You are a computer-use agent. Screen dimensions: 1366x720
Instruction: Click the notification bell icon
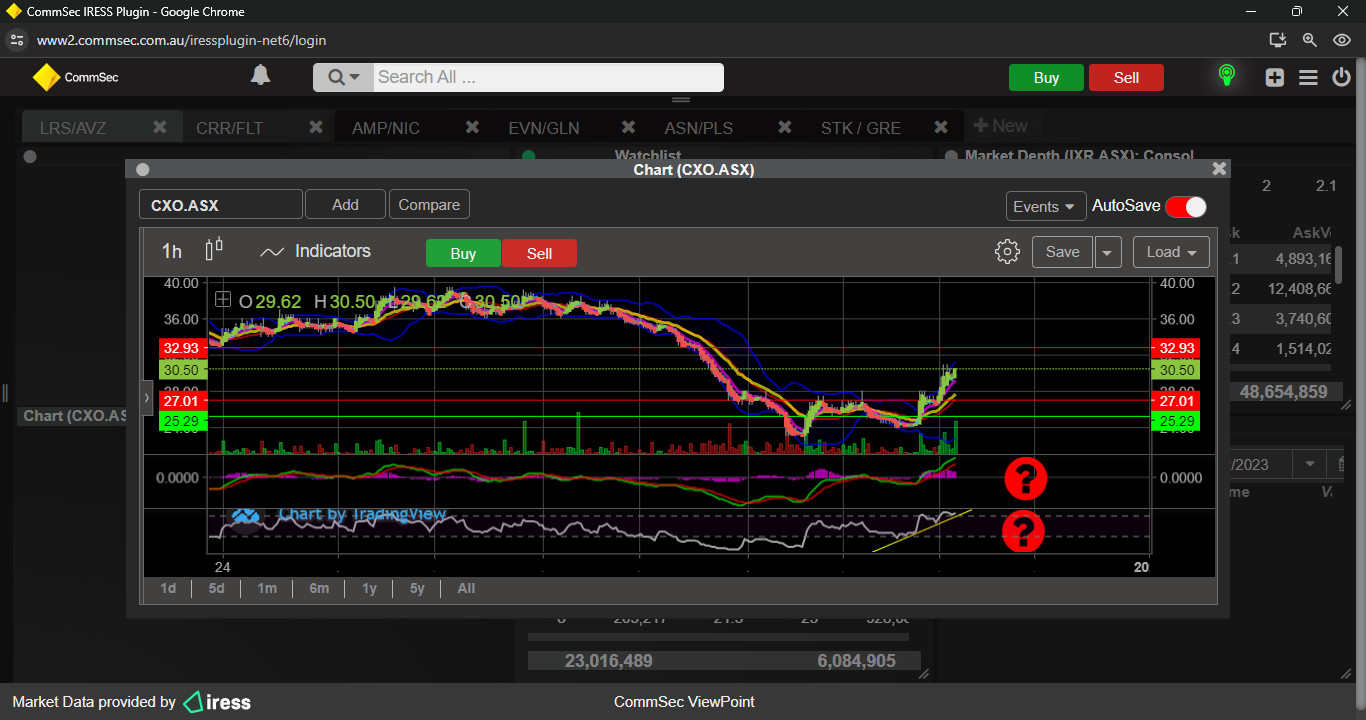(x=260, y=76)
